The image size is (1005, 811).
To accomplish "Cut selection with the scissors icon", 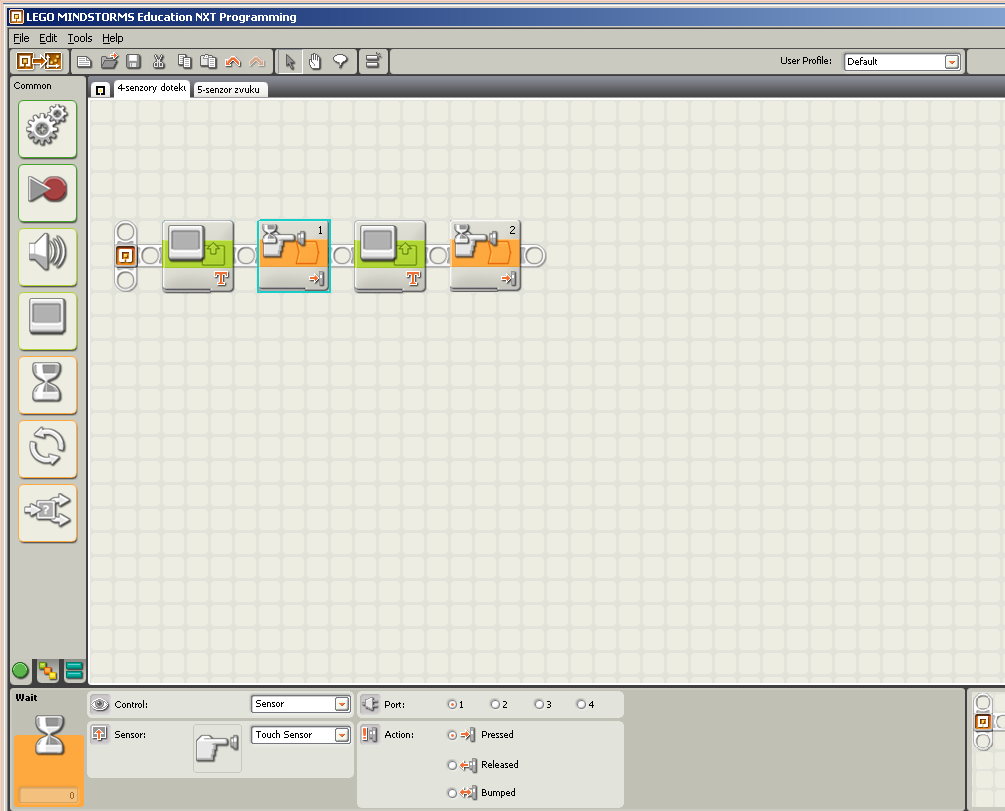I will coord(158,62).
